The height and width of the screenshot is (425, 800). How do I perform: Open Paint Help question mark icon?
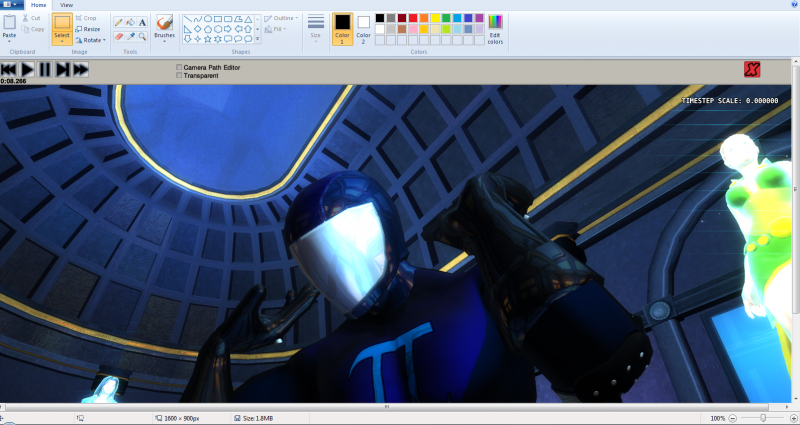coord(794,4)
